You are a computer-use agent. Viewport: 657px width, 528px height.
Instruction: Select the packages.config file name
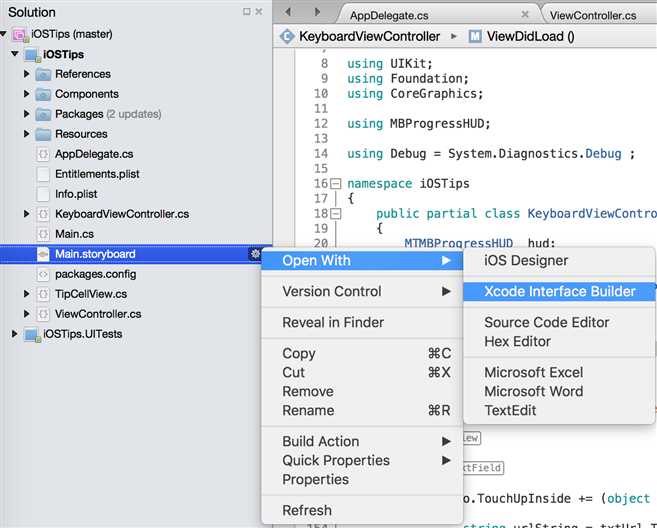96,274
